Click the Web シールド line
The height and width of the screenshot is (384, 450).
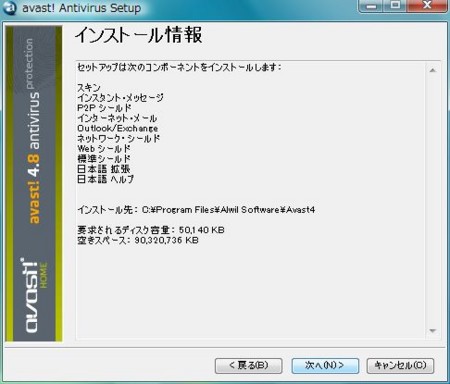point(104,149)
